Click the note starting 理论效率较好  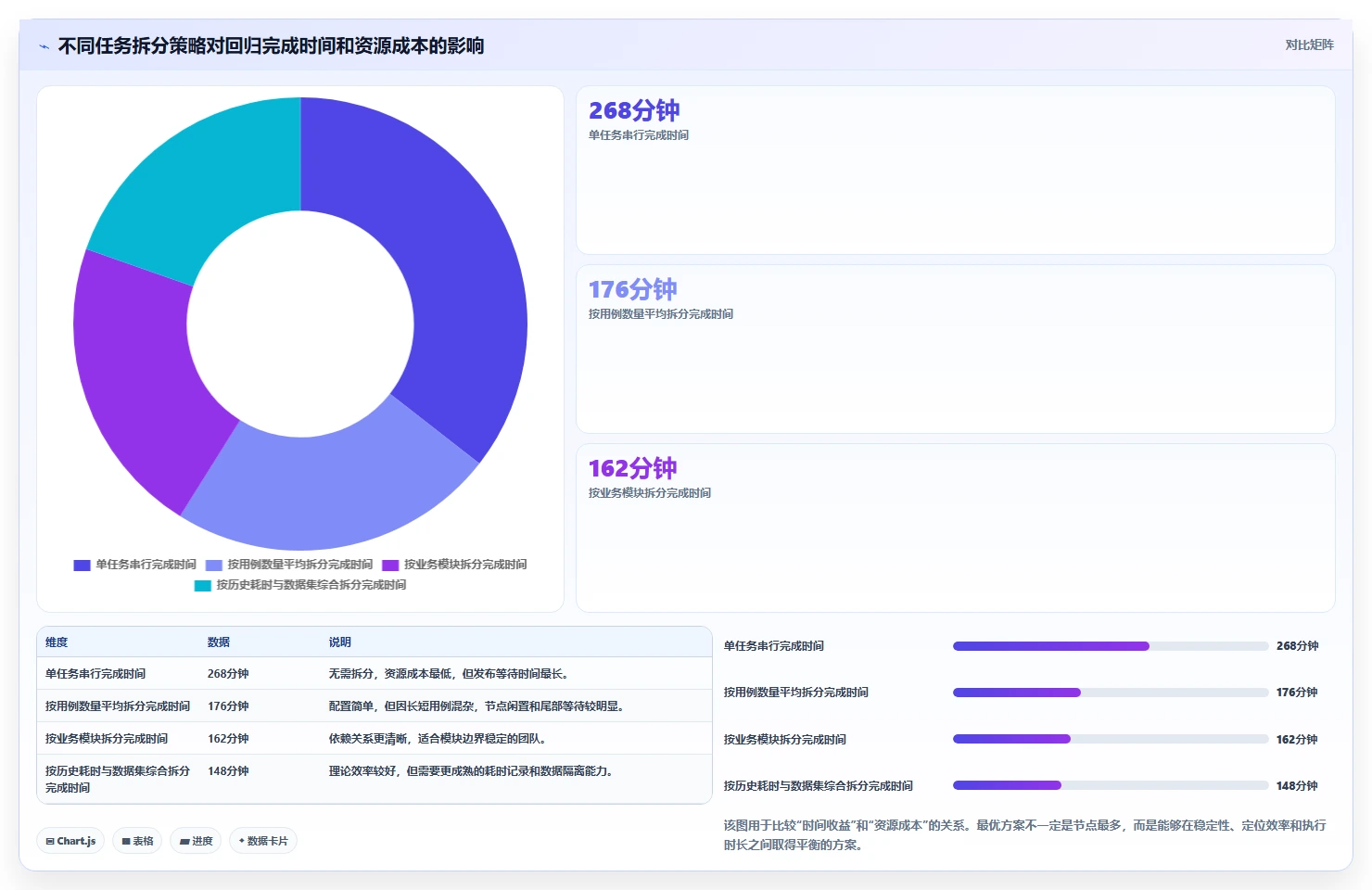click(471, 770)
